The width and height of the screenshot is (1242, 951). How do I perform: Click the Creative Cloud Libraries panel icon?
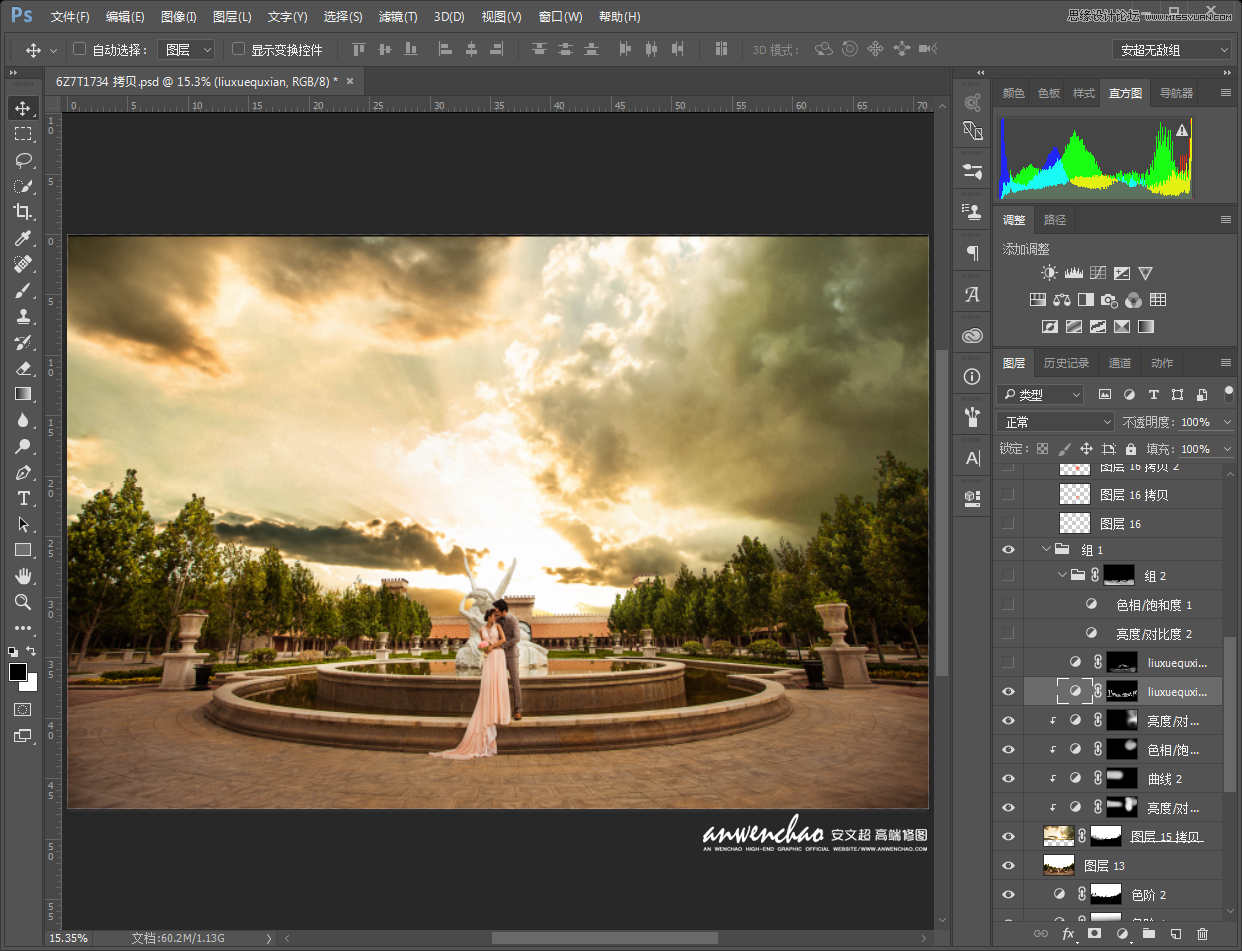(972, 336)
